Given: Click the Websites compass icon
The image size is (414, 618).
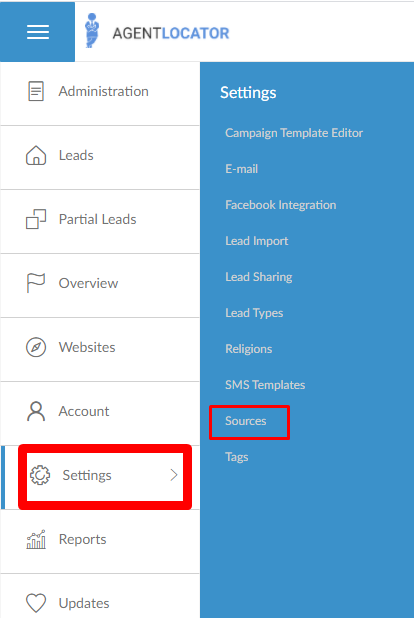Looking at the screenshot, I should tap(36, 347).
